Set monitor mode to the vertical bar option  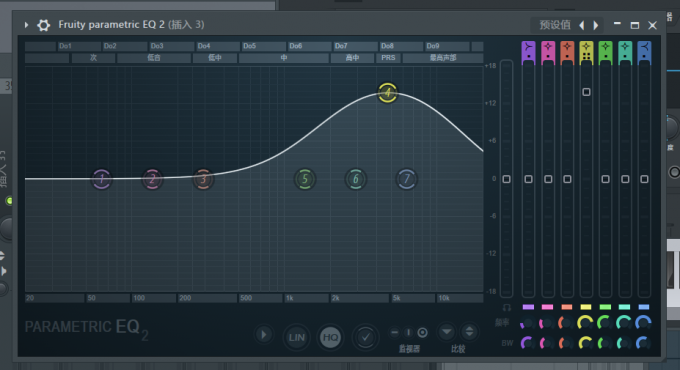click(x=408, y=333)
